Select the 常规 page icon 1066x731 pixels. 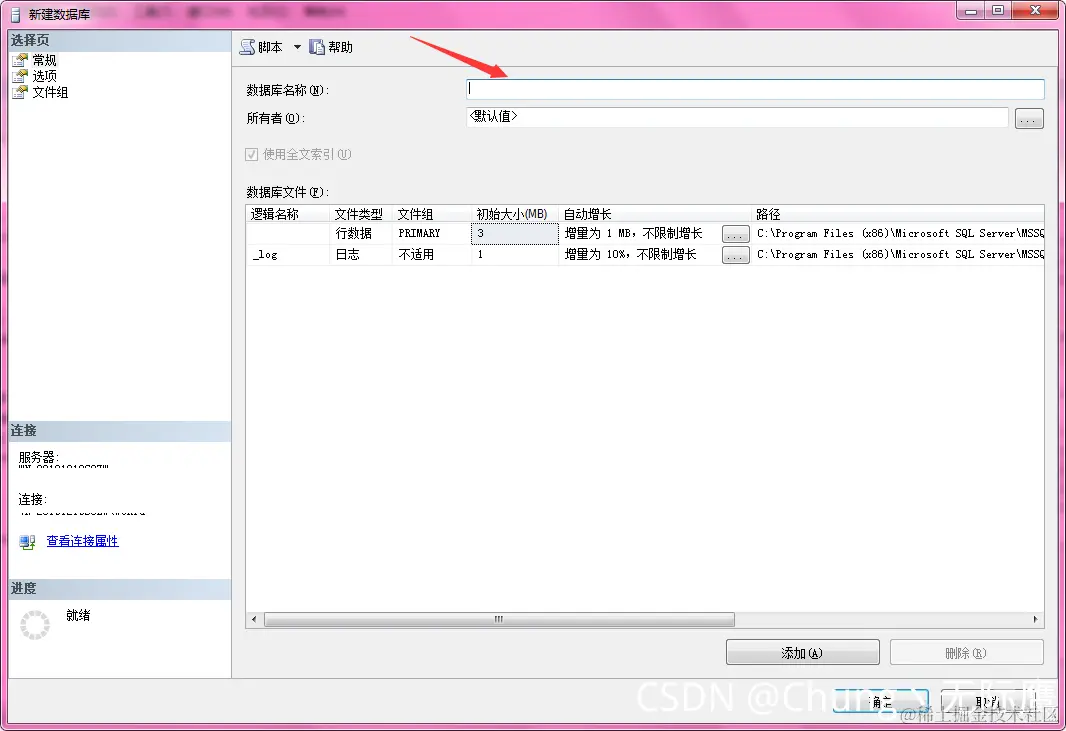(20, 60)
